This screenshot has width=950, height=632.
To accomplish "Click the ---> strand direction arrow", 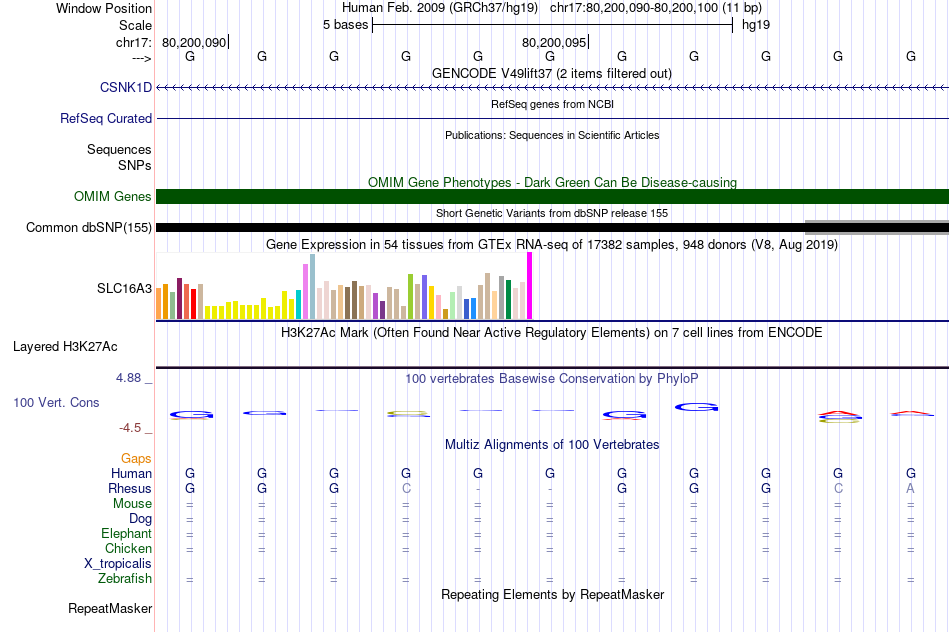I will 142,58.
